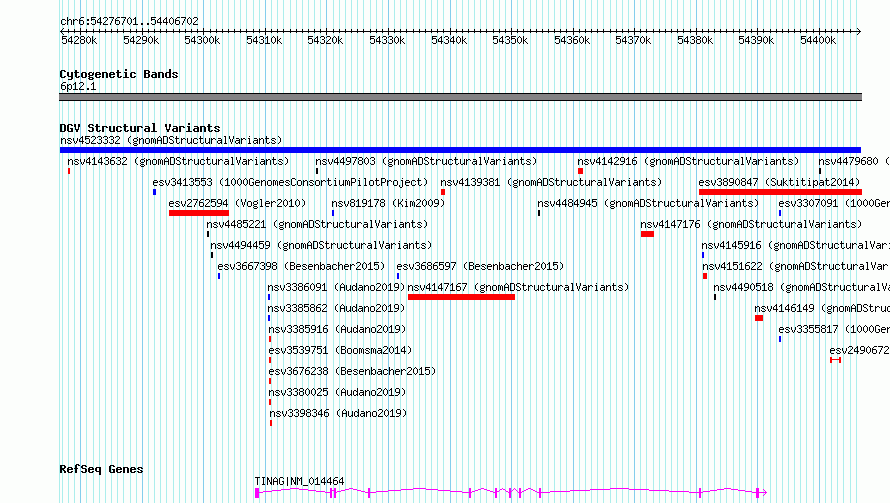Open variant nsv4485221 label

coord(317,224)
